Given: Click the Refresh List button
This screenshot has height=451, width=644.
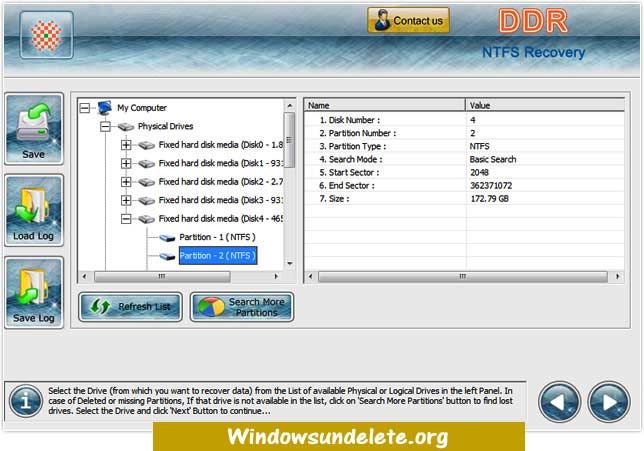Looking at the screenshot, I should (130, 307).
